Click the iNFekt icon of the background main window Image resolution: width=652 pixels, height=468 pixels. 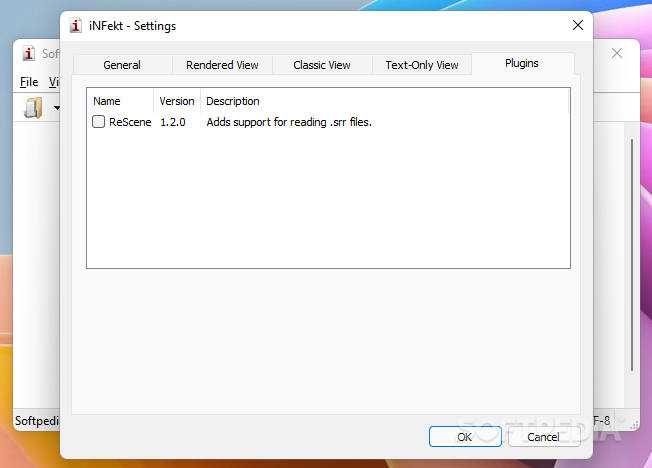[x=29, y=53]
